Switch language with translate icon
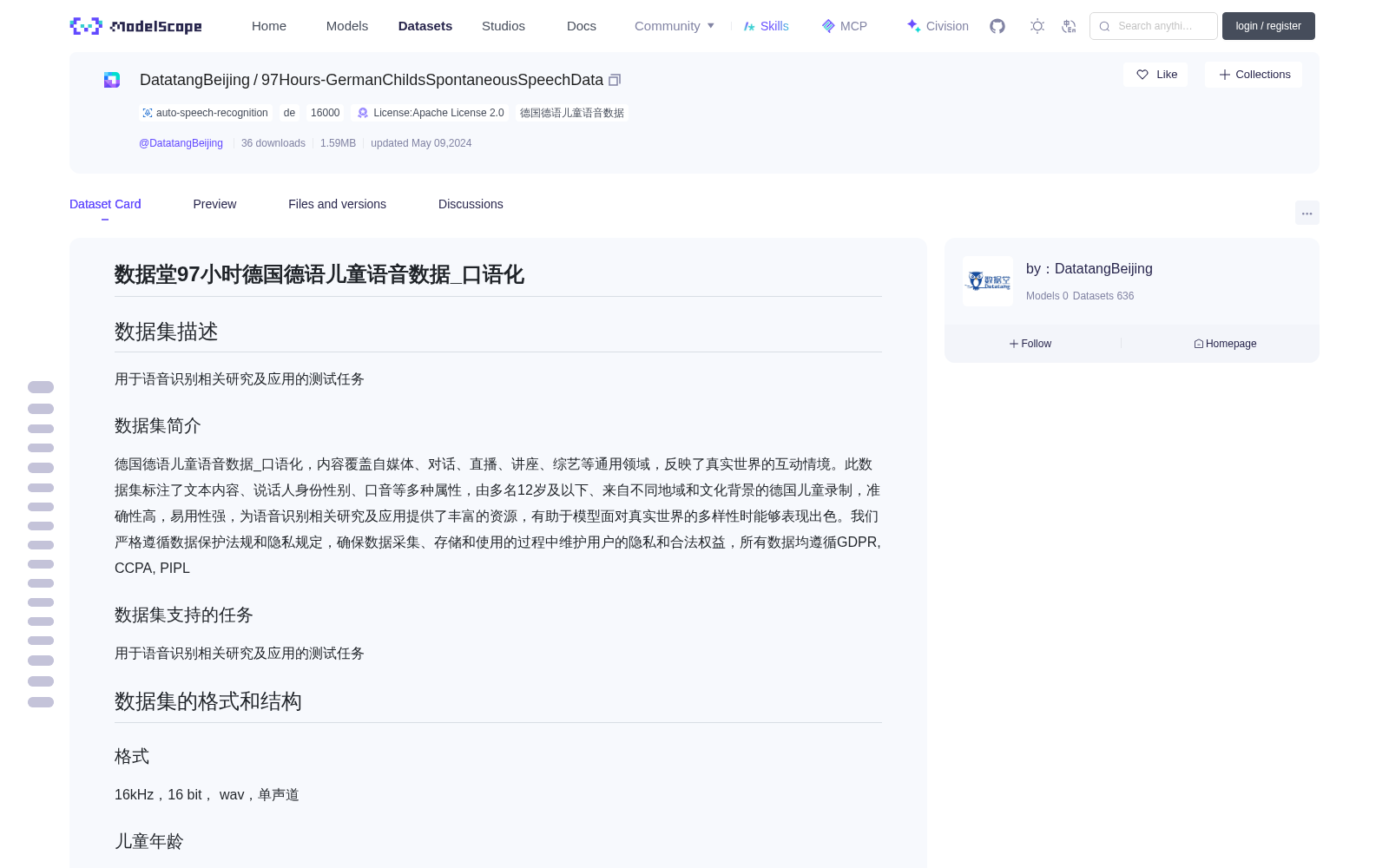1389x868 pixels. coord(1069,26)
